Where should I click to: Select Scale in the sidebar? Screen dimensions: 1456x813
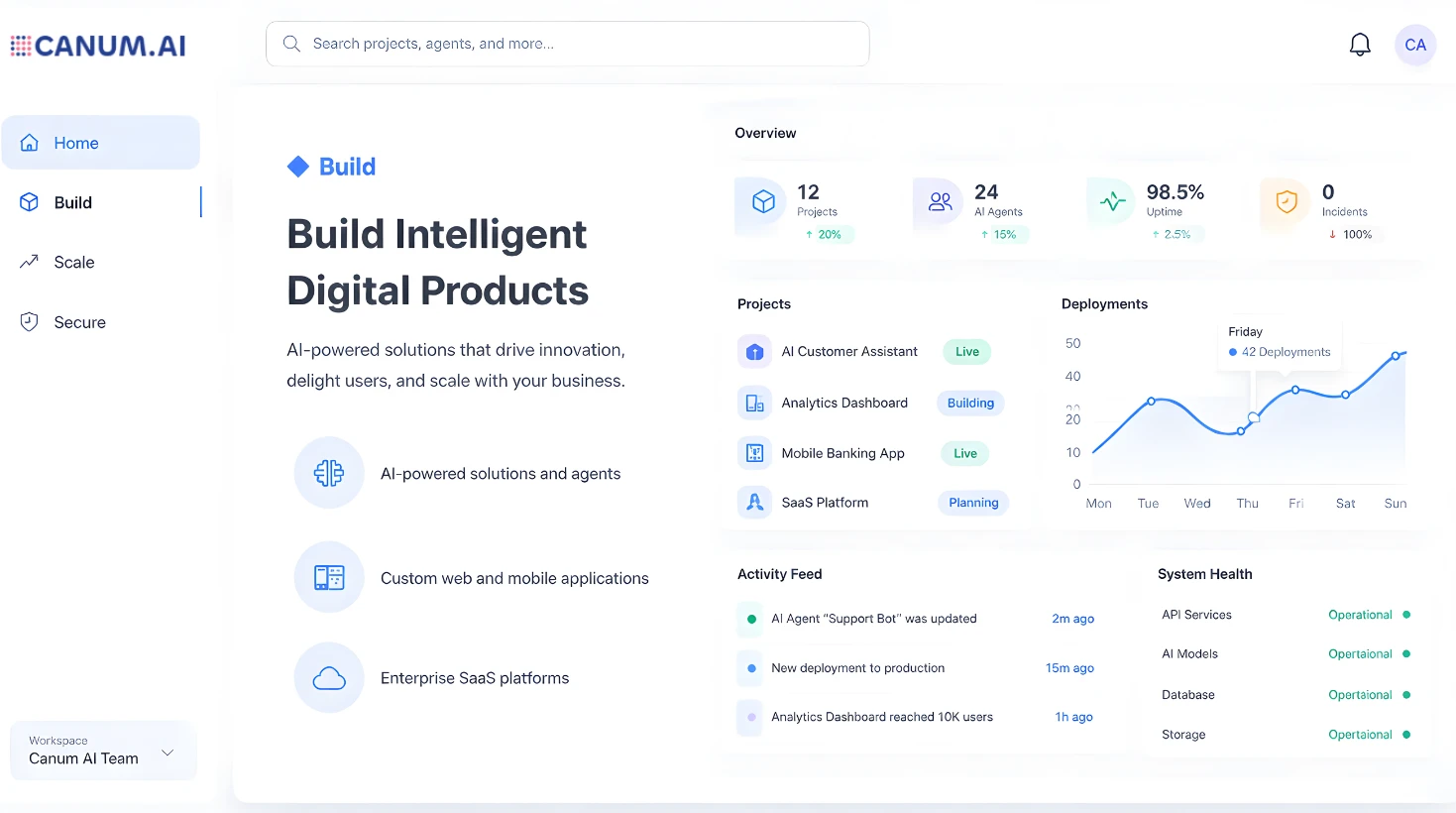[x=74, y=262]
